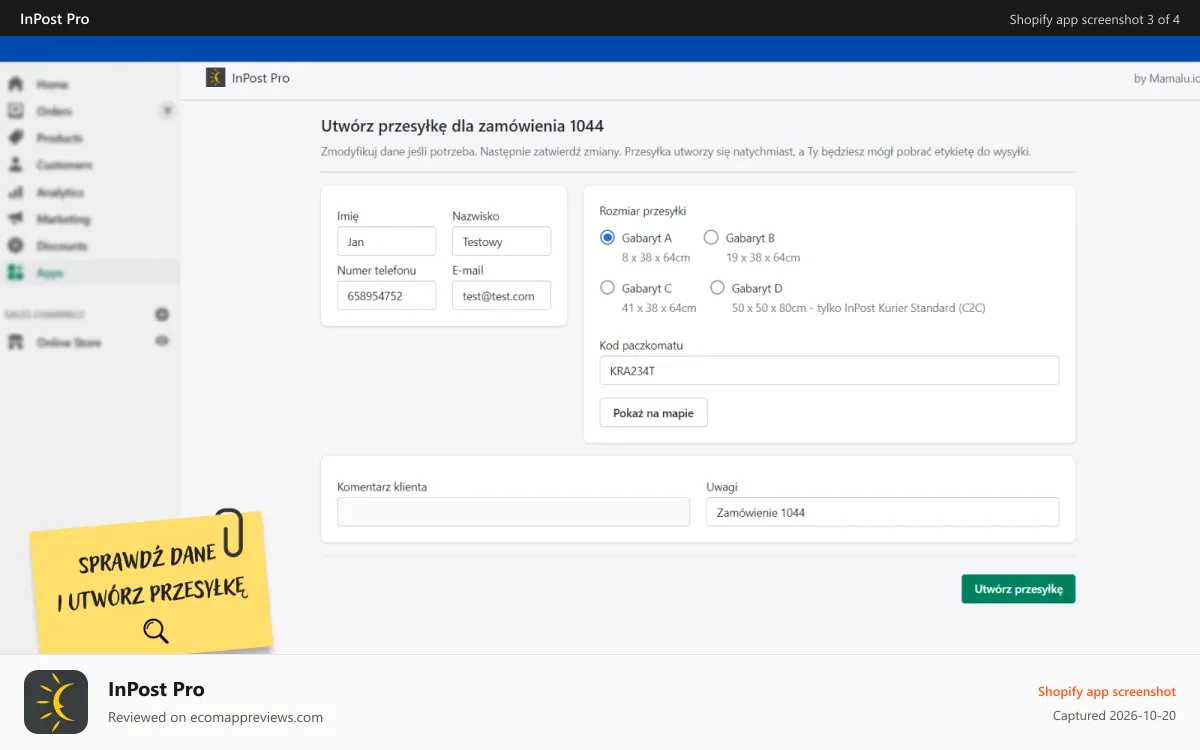Viewport: 1200px width, 750px height.
Task: Open the Orders sidebar icon
Action: (15, 111)
